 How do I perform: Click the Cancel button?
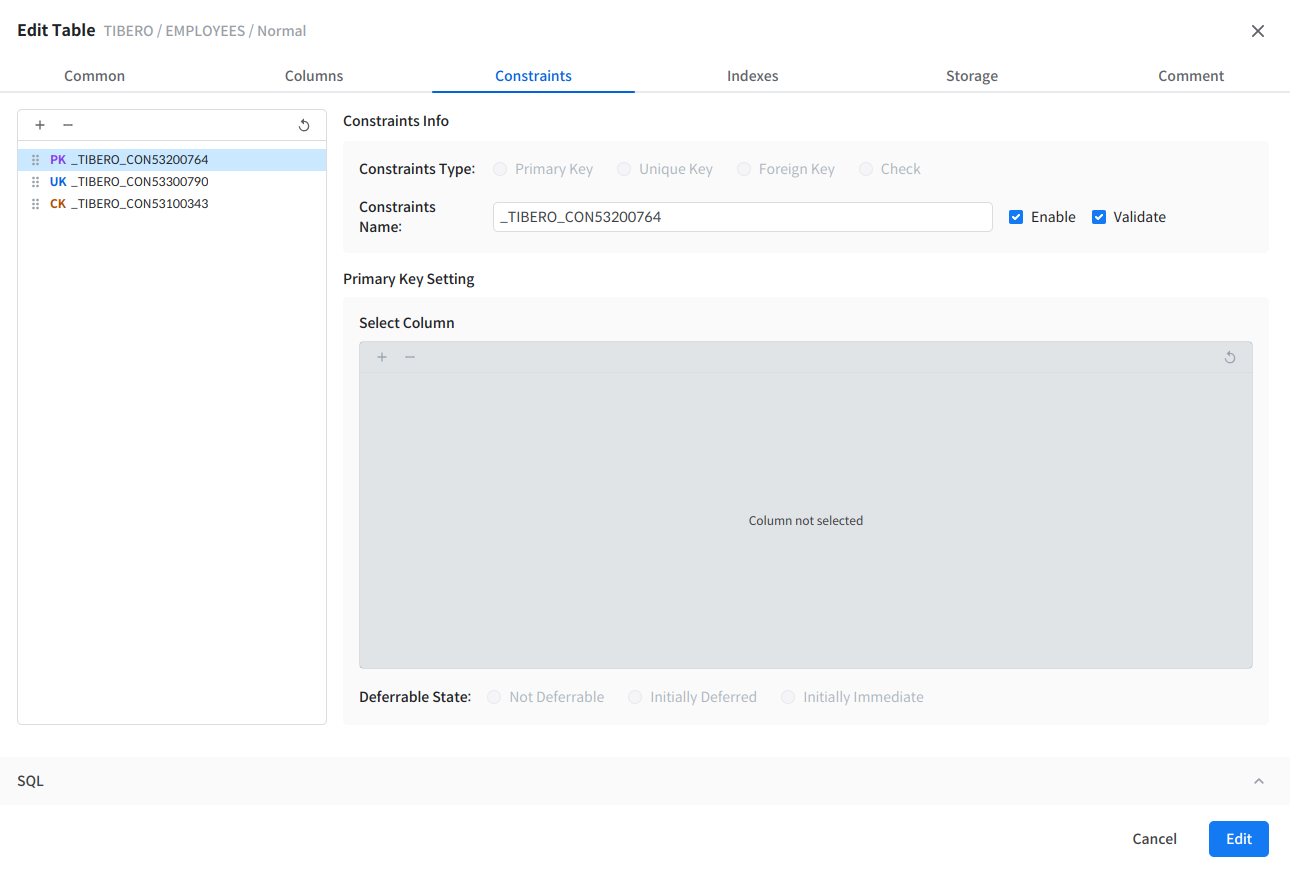point(1154,839)
